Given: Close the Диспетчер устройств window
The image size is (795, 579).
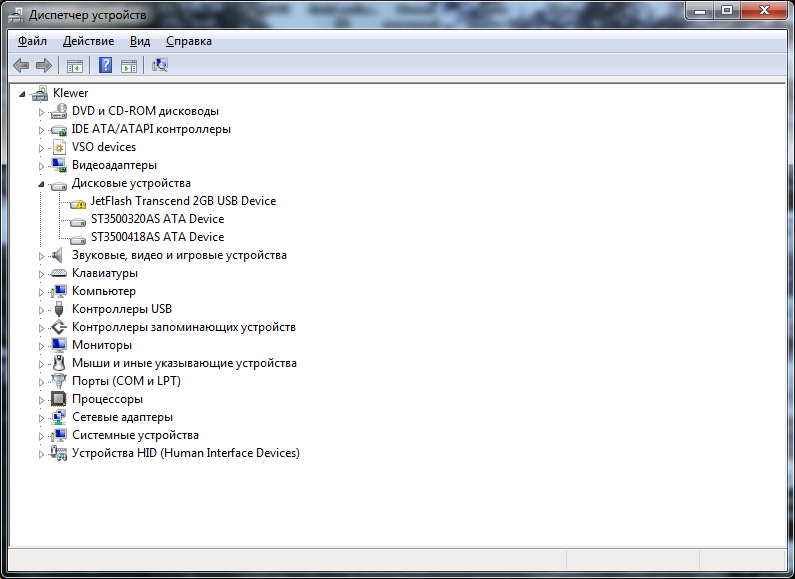Looking at the screenshot, I should [x=765, y=11].
